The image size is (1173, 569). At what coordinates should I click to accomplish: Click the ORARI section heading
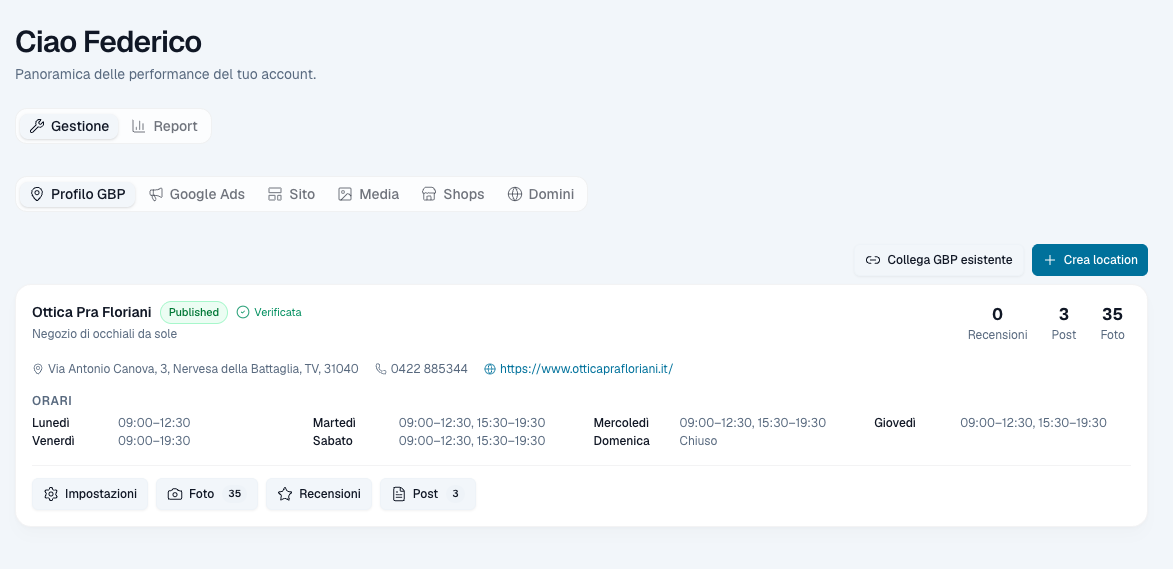52,402
